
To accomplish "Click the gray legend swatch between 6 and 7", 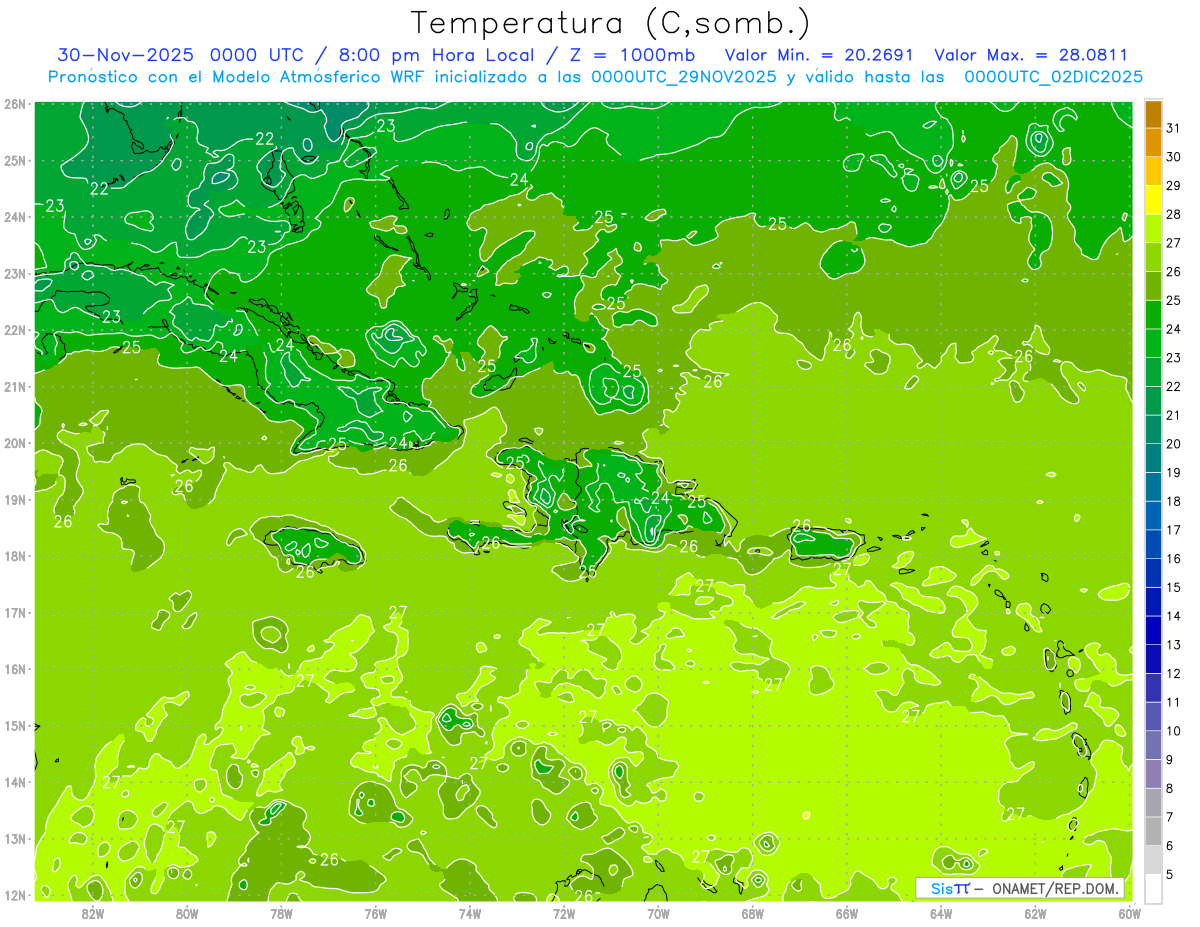I will tap(1153, 832).
